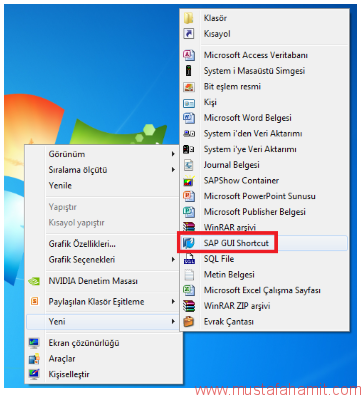Click the System i Masaüstü Simgesi icon
This screenshot has width=362, height=395.
(x=189, y=71)
